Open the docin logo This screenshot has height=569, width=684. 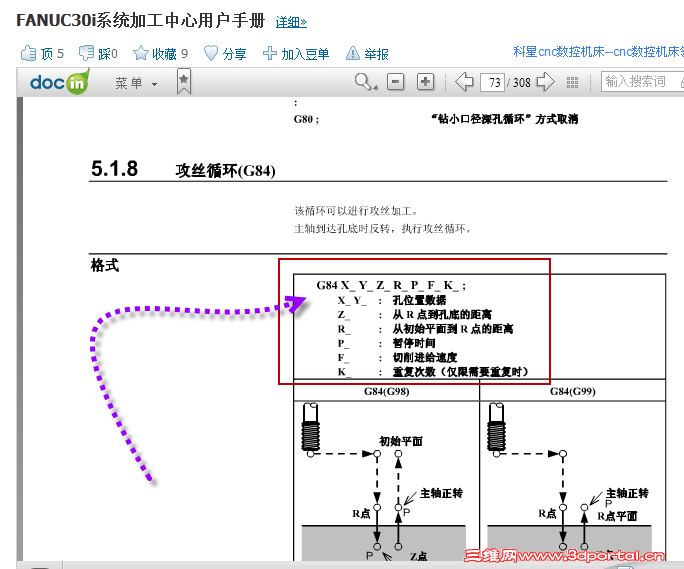(x=59, y=82)
